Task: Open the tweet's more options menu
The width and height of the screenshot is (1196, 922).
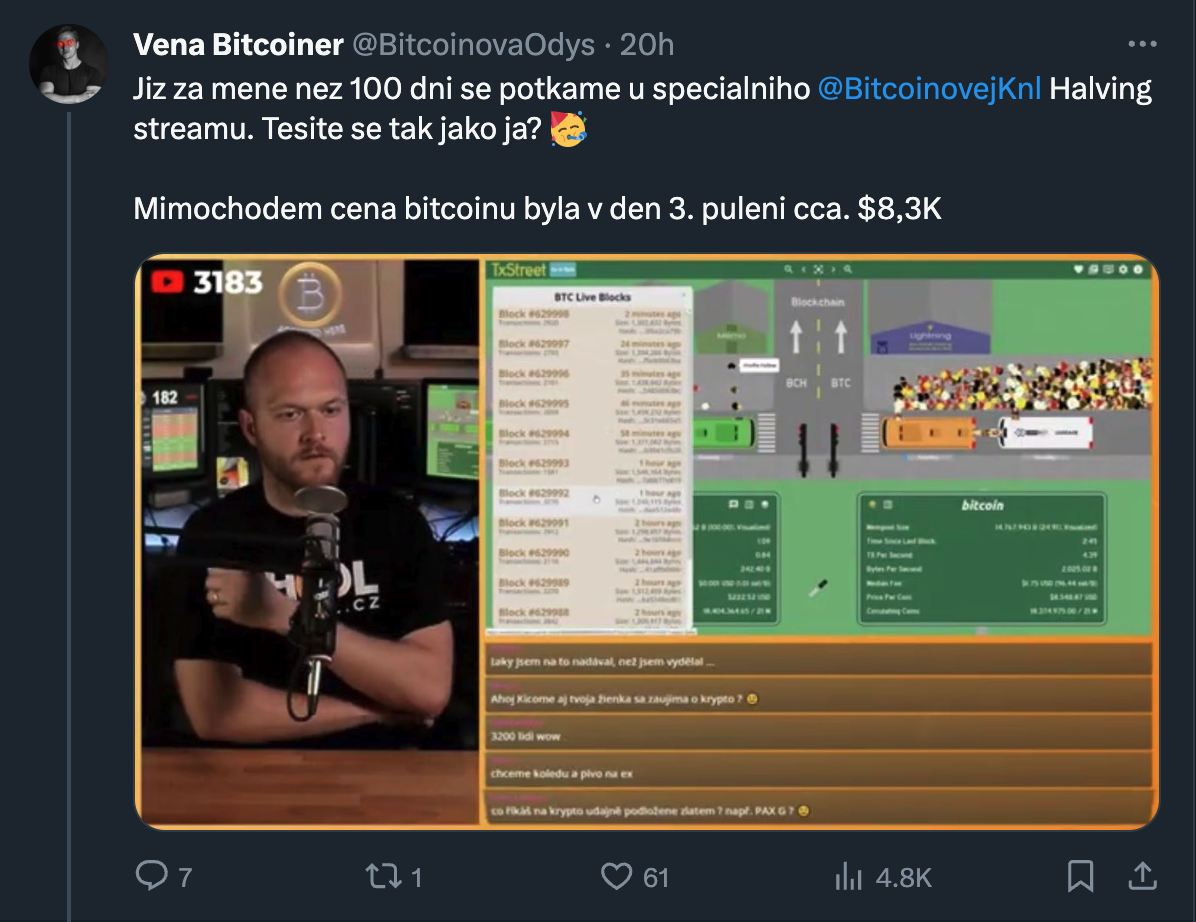Action: pyautogui.click(x=1142, y=44)
